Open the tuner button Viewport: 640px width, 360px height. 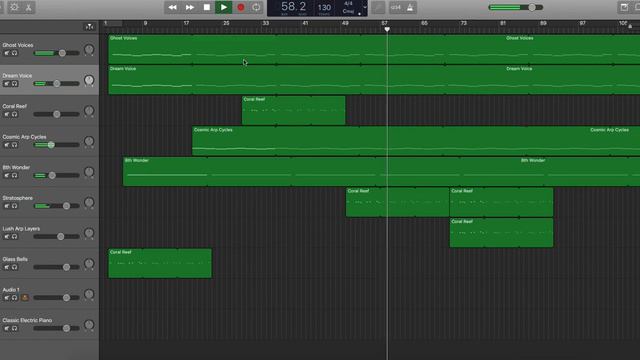tap(378, 7)
